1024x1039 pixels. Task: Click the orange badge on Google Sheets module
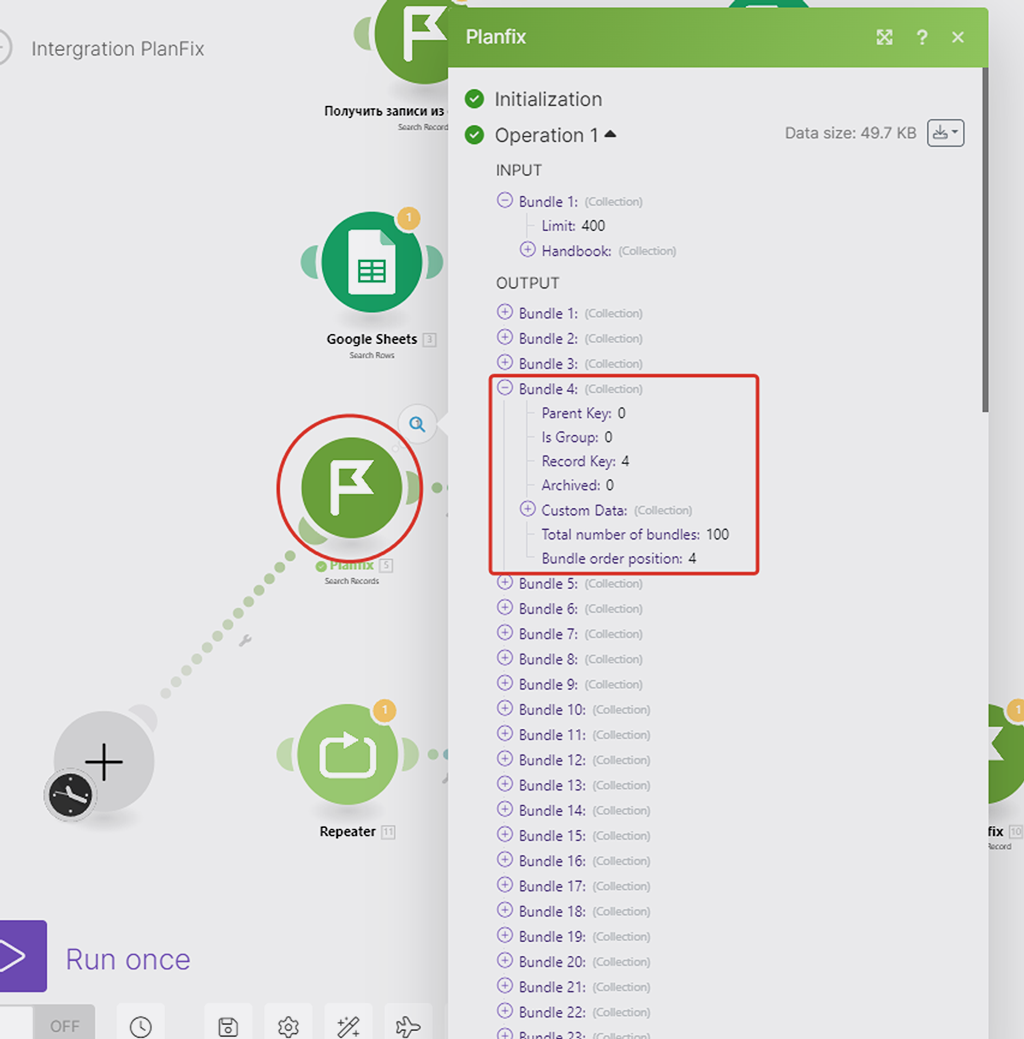[409, 217]
